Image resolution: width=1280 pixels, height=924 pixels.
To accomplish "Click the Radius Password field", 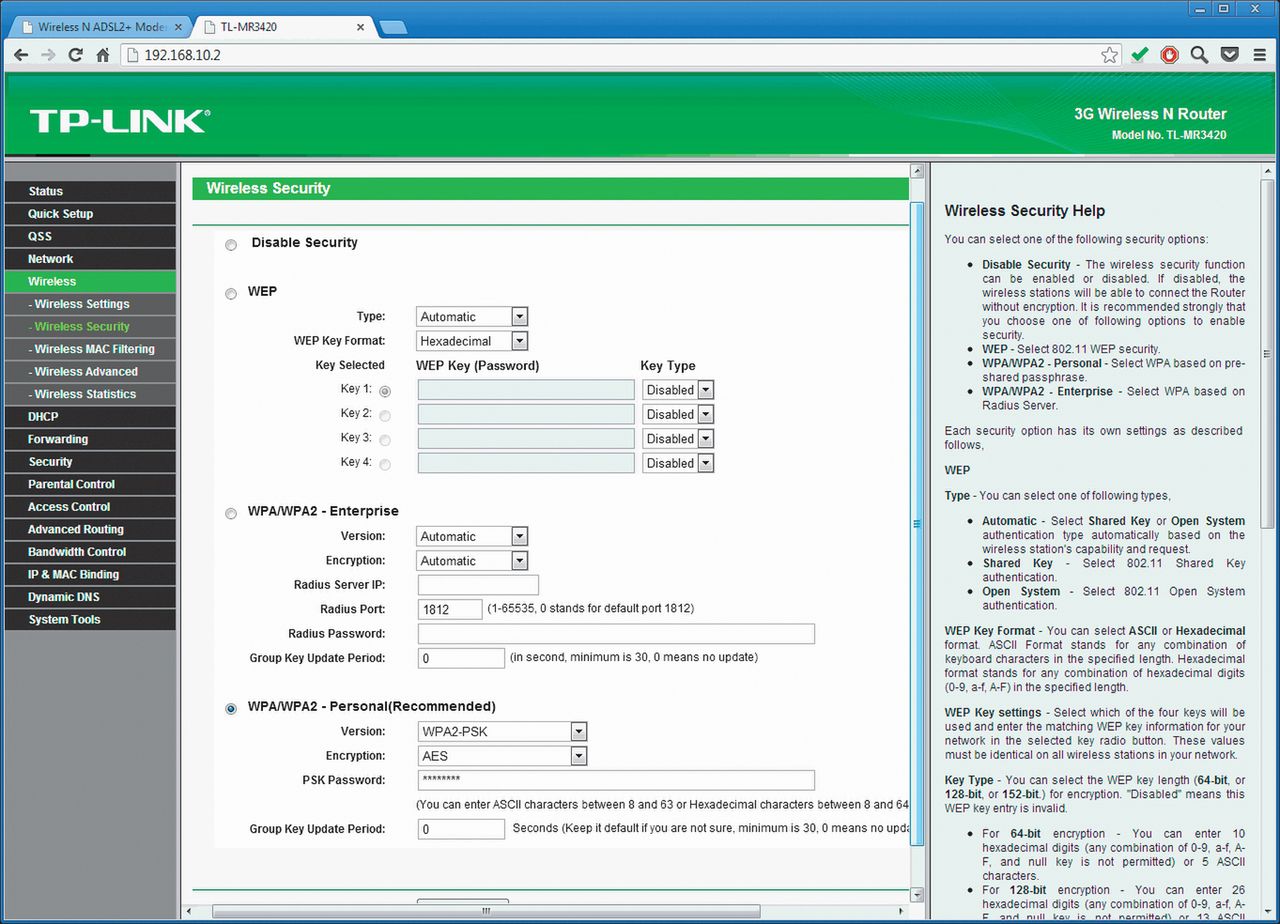I will coord(616,634).
